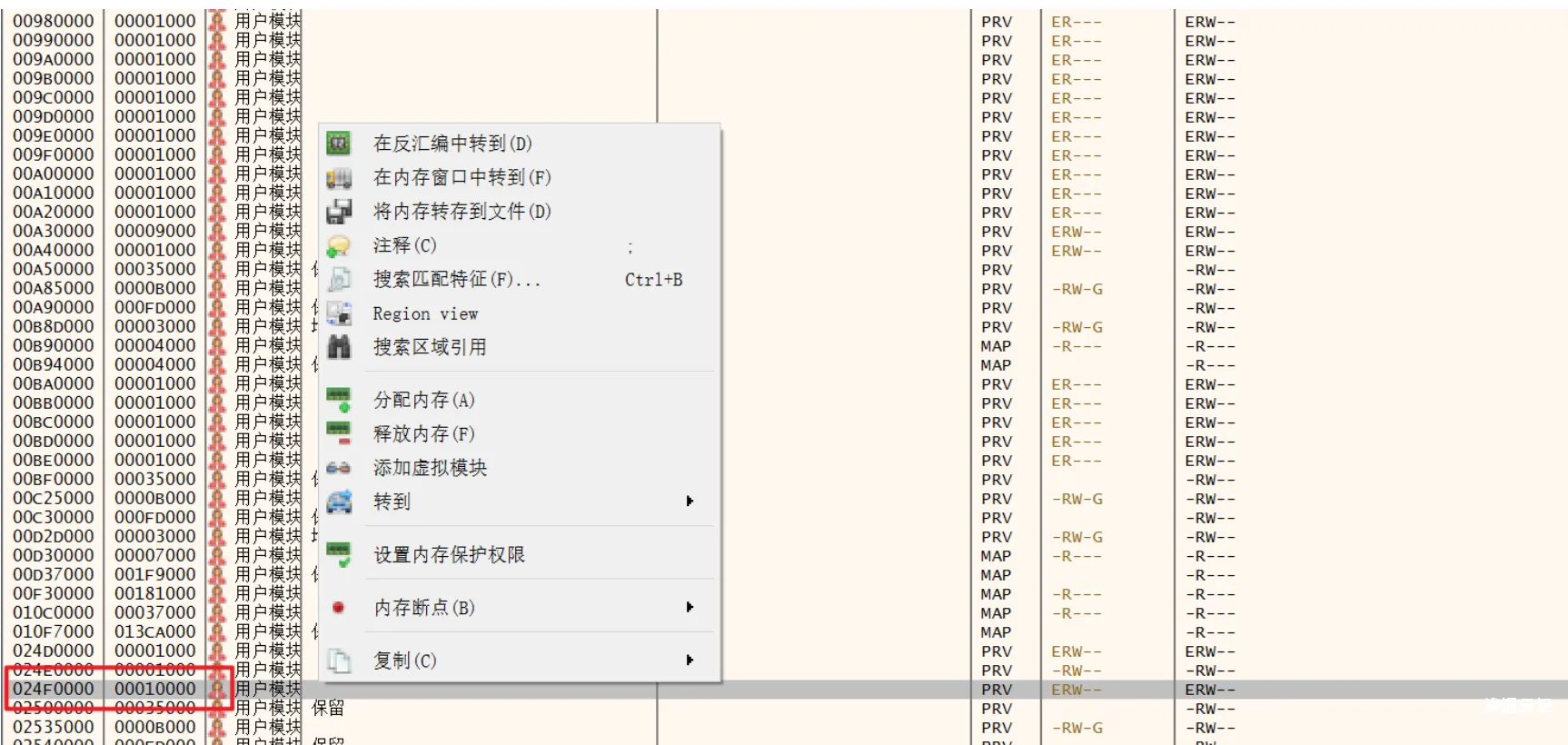Click the free memory icon beside 释放内存(F)
This screenshot has width=1568, height=745.
(339, 433)
